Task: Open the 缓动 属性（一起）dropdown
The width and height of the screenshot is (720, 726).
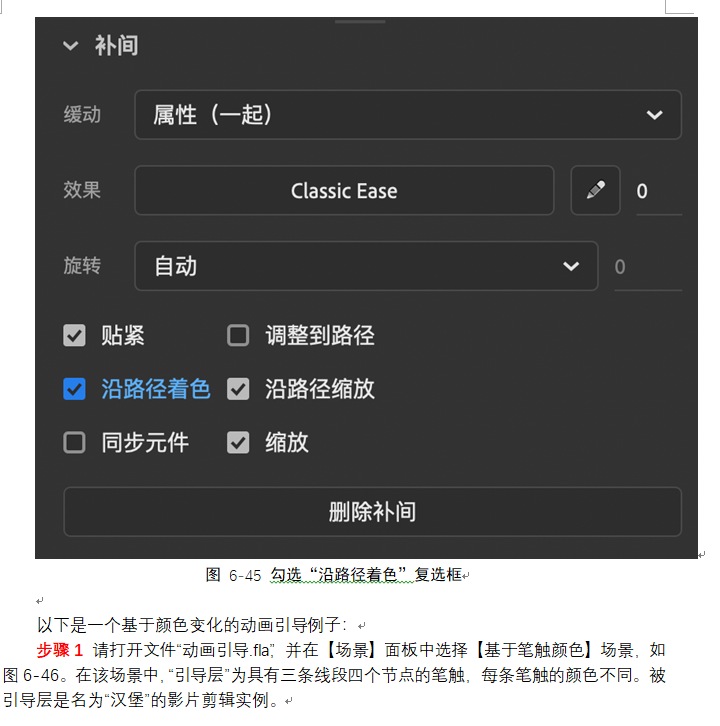Action: 407,114
